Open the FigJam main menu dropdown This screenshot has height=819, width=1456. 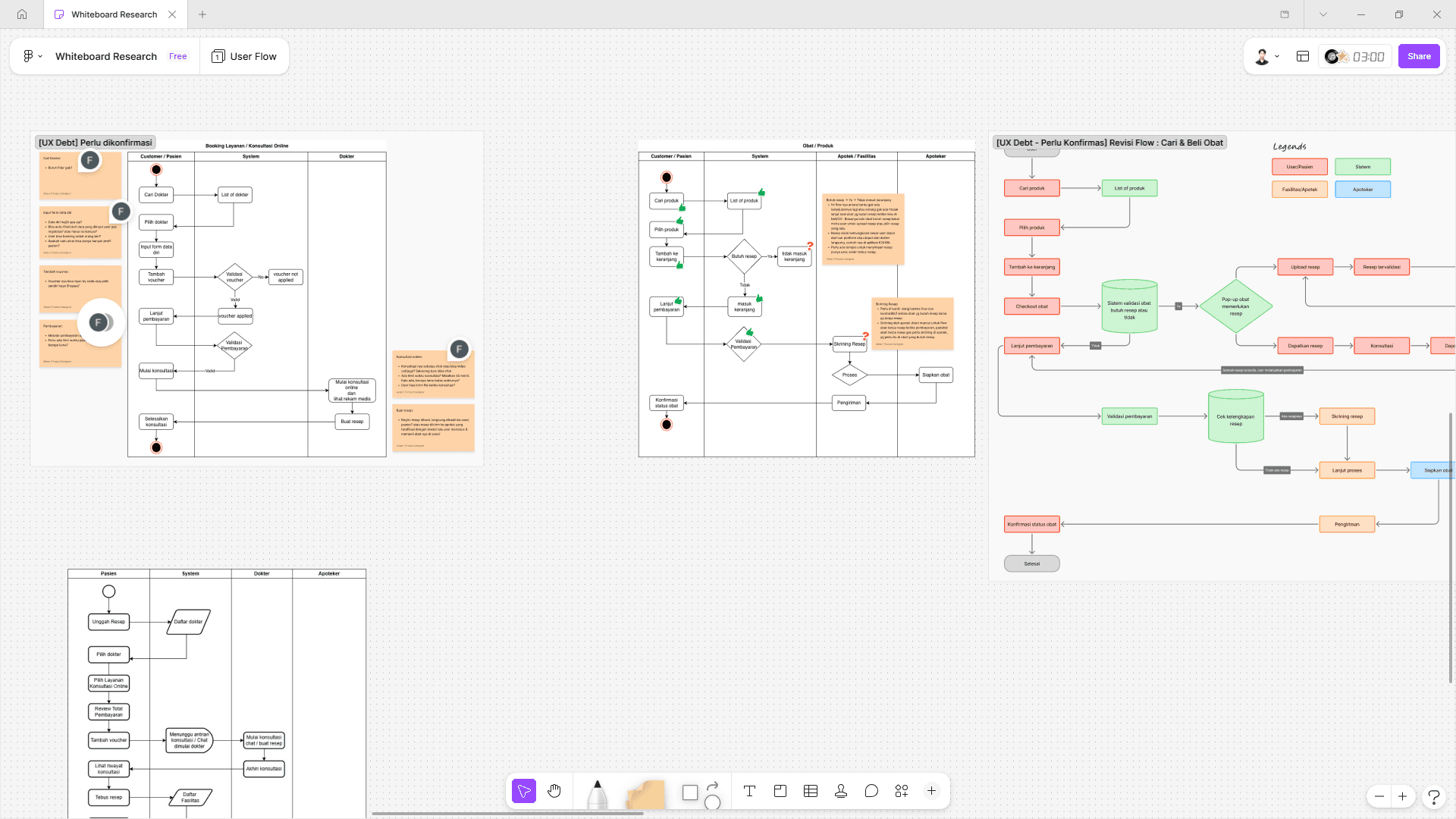32,56
